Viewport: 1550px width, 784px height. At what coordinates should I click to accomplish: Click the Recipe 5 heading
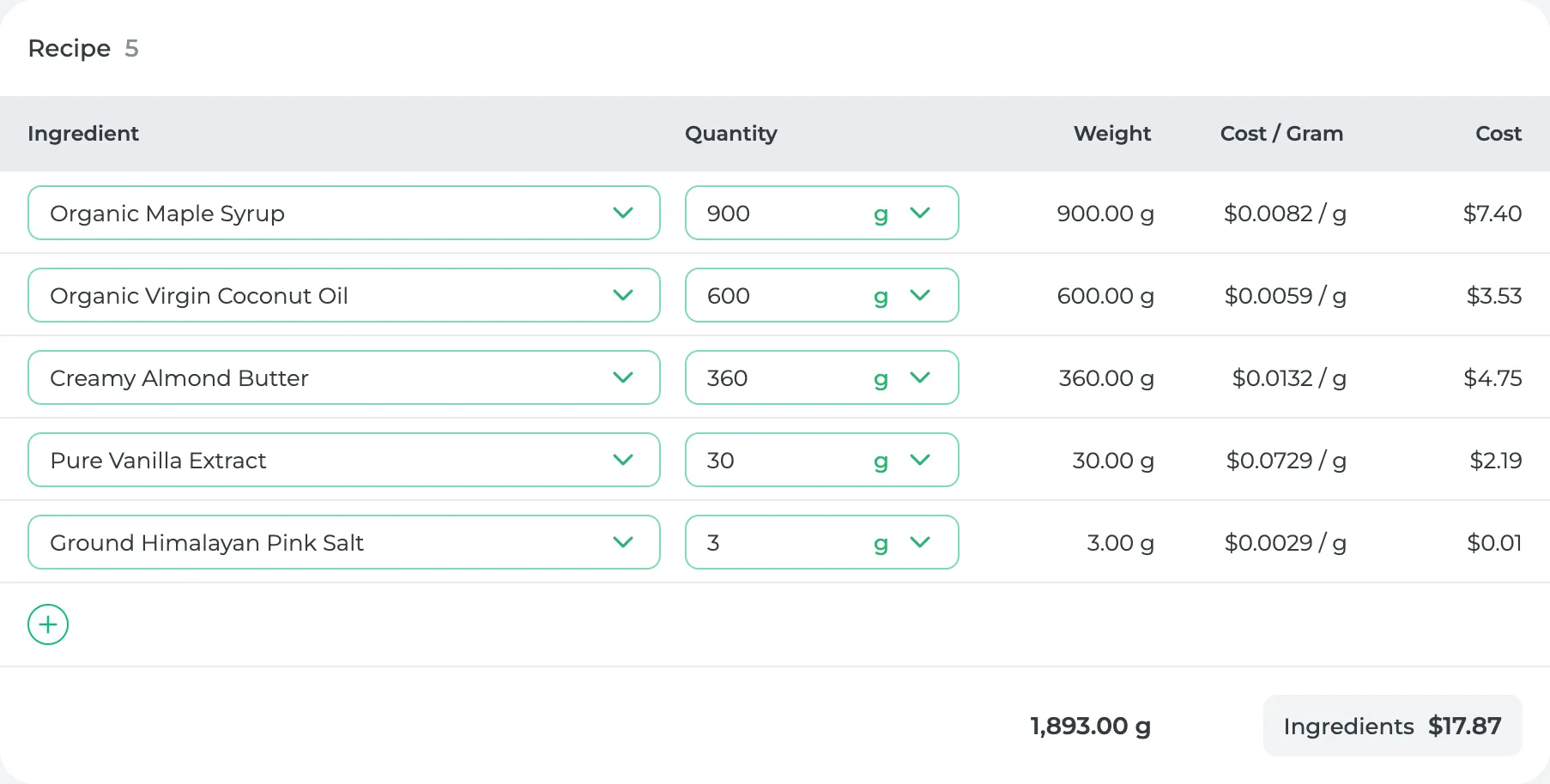[83, 48]
